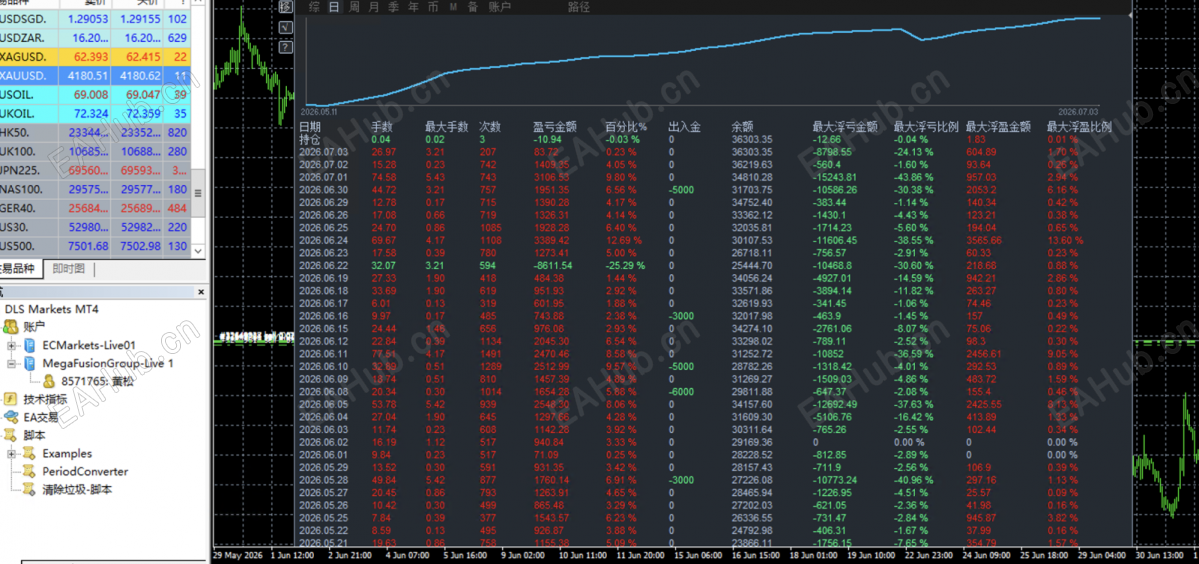This screenshot has width=1199, height=564.
Task: Open the 即时图 tick chart tab
Action: click(x=69, y=268)
